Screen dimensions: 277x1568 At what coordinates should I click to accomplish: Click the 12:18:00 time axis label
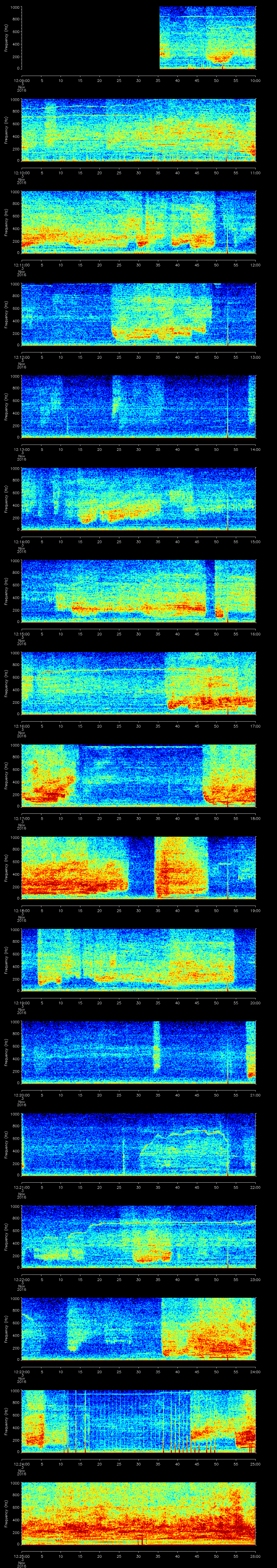coord(22,910)
